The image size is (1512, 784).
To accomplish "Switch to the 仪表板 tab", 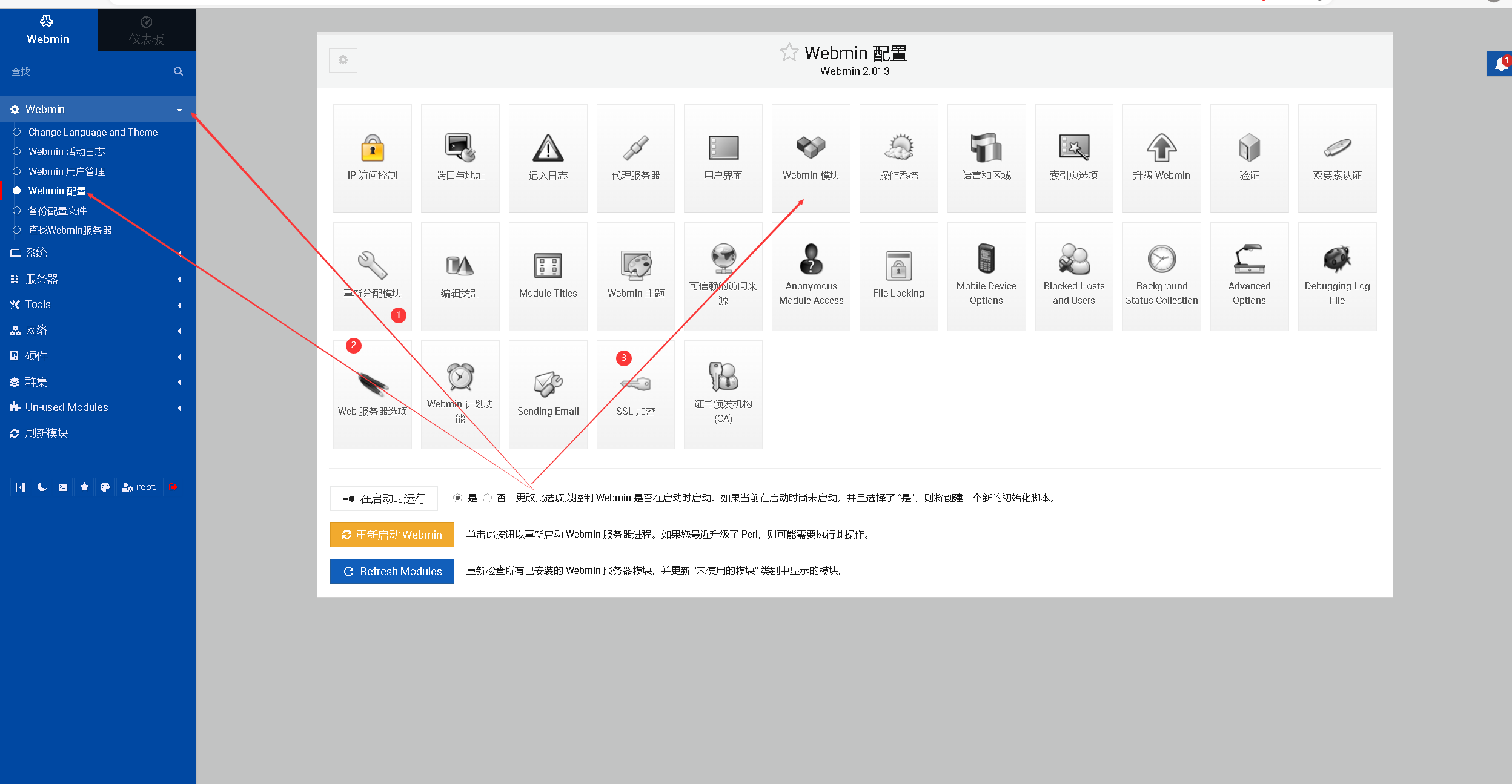I will click(x=146, y=30).
